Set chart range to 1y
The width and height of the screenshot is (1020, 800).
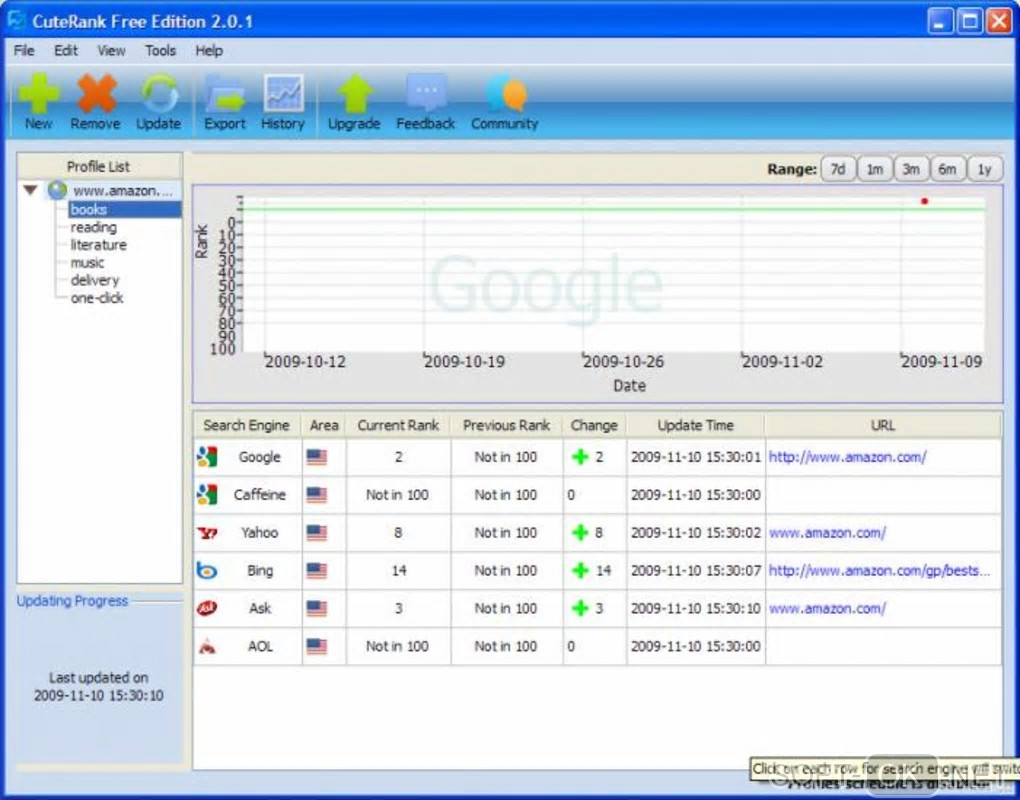[984, 169]
